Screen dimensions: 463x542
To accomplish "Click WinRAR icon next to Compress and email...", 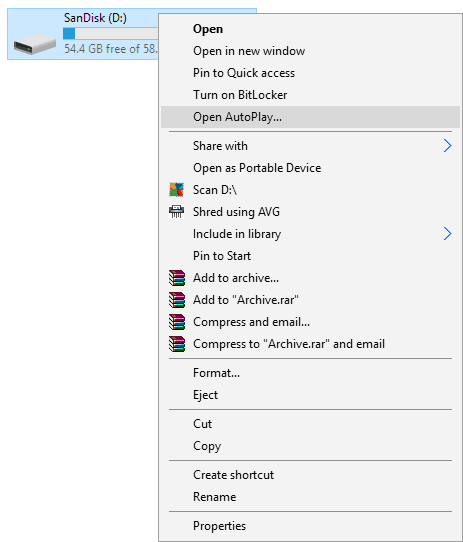I will pos(177,322).
